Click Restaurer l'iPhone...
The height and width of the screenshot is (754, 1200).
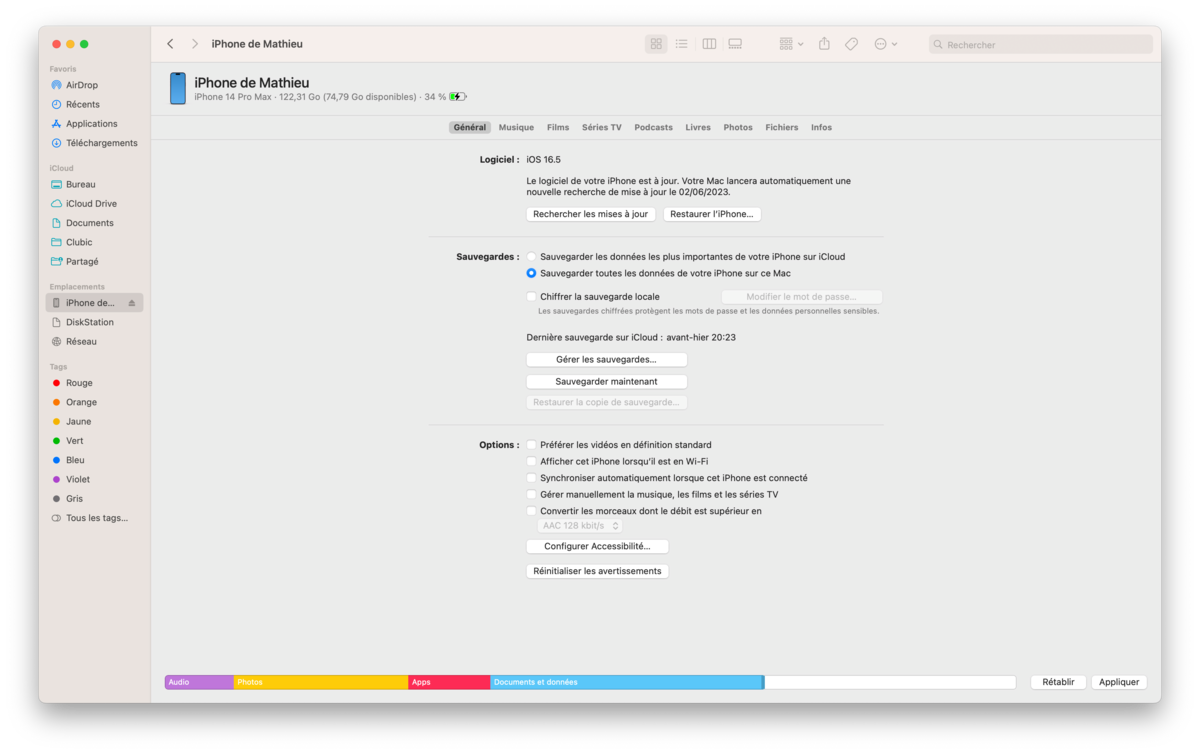point(713,214)
